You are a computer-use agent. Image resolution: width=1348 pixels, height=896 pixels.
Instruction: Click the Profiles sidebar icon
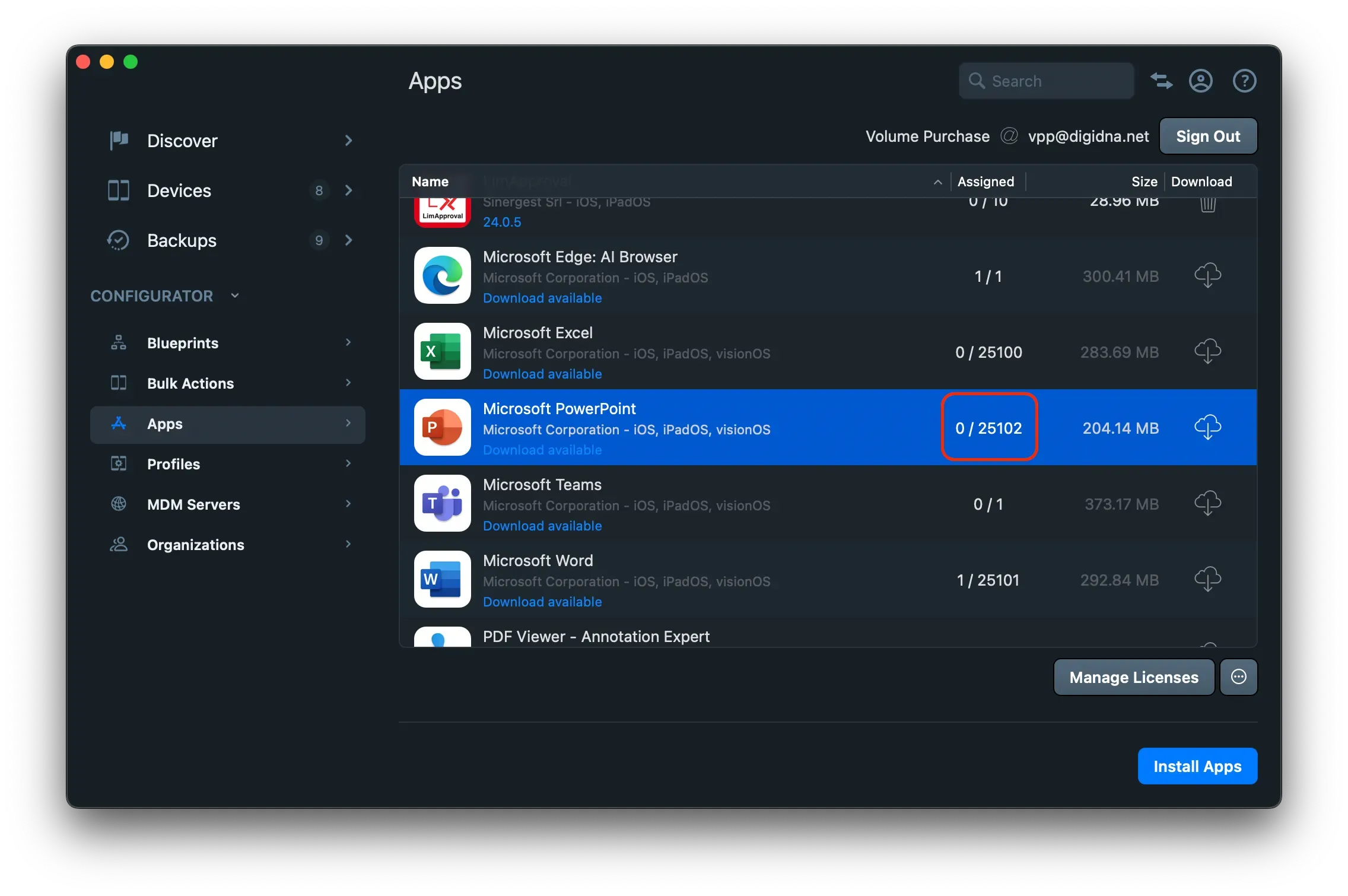(x=118, y=463)
